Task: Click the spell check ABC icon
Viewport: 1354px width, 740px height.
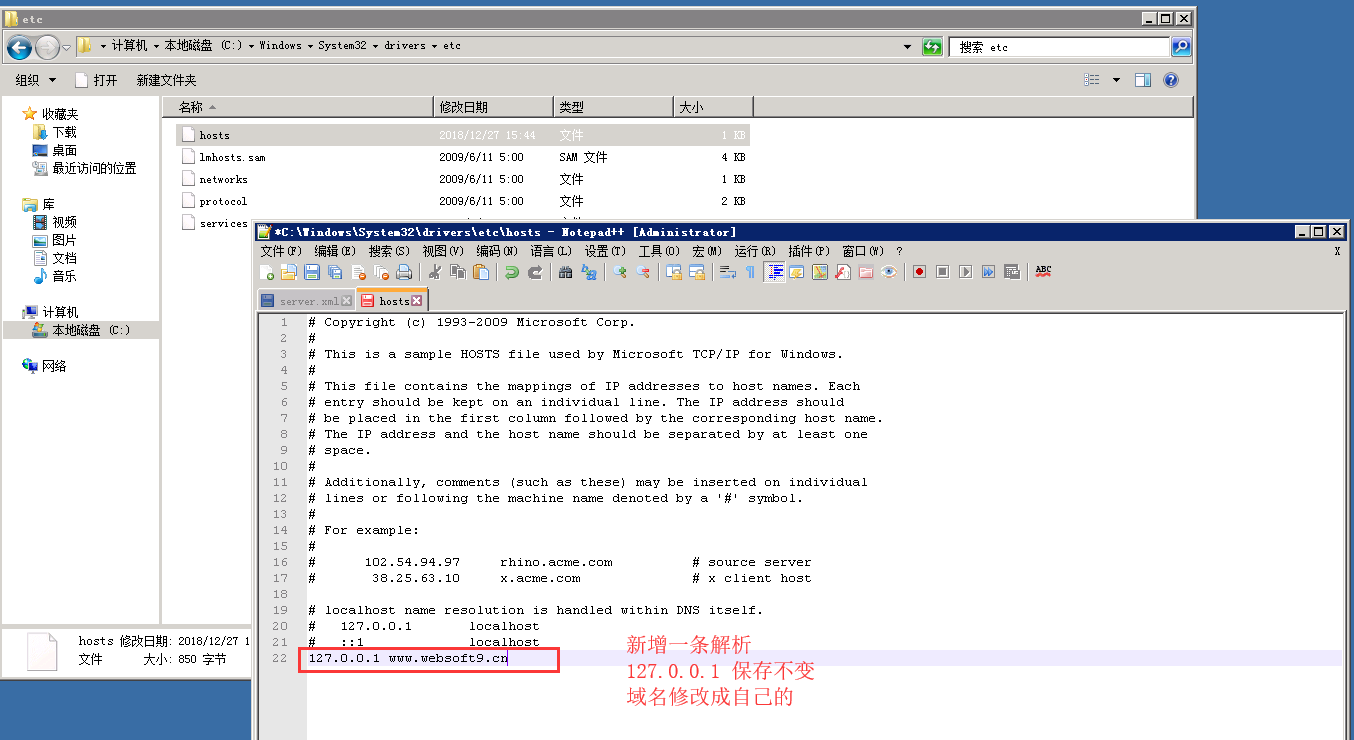Action: point(1043,271)
